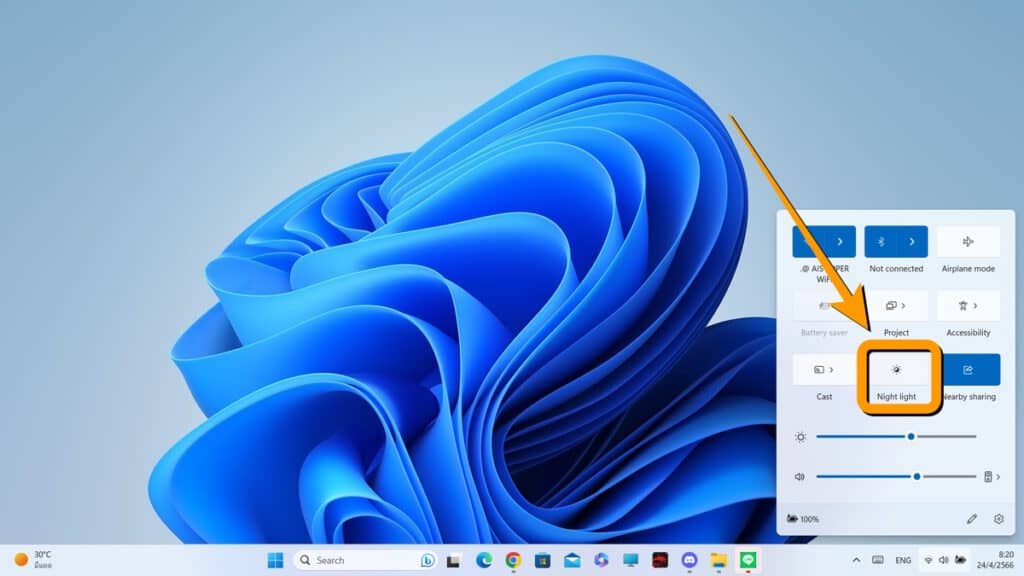Viewport: 1024px width, 576px height.
Task: Open the Accessibility options tile
Action: point(968,306)
